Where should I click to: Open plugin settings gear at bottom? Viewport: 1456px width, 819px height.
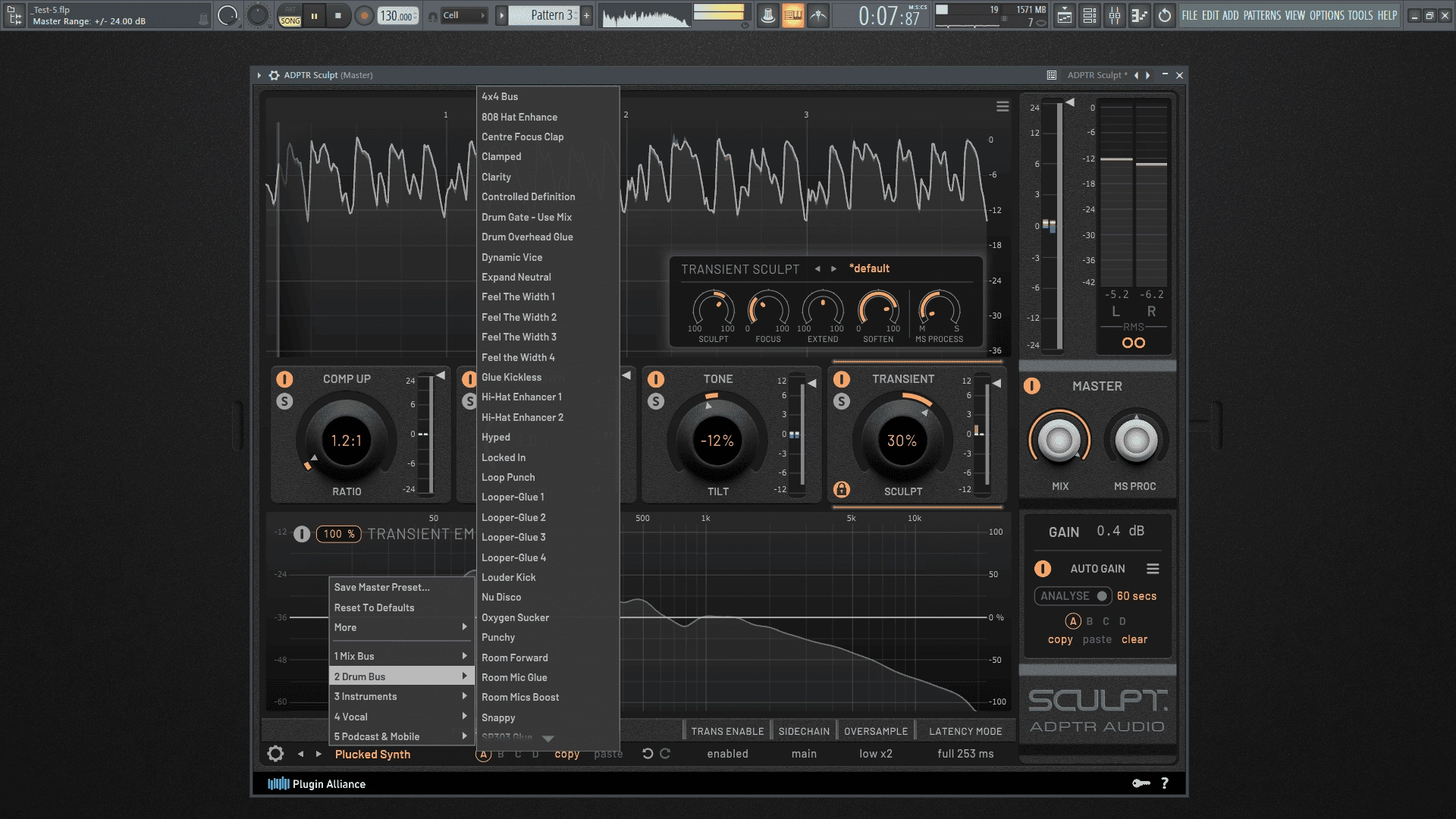(275, 754)
